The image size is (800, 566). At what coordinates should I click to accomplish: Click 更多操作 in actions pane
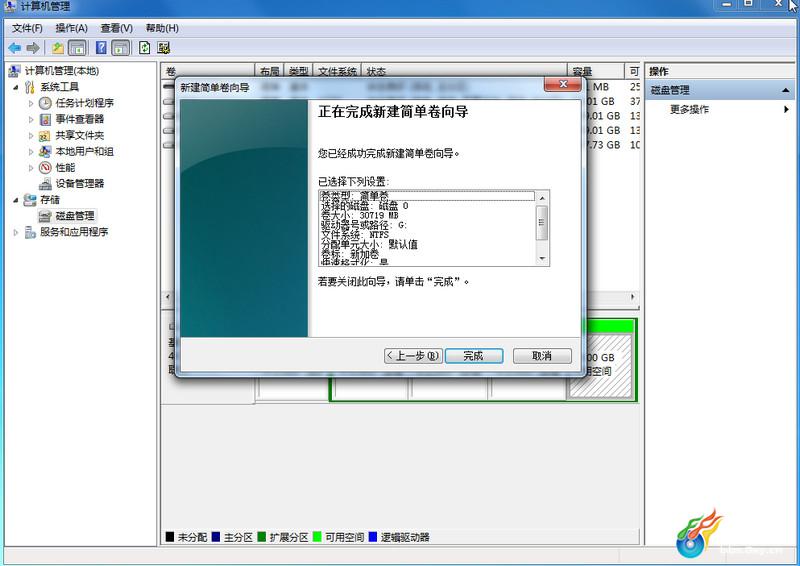click(x=689, y=109)
